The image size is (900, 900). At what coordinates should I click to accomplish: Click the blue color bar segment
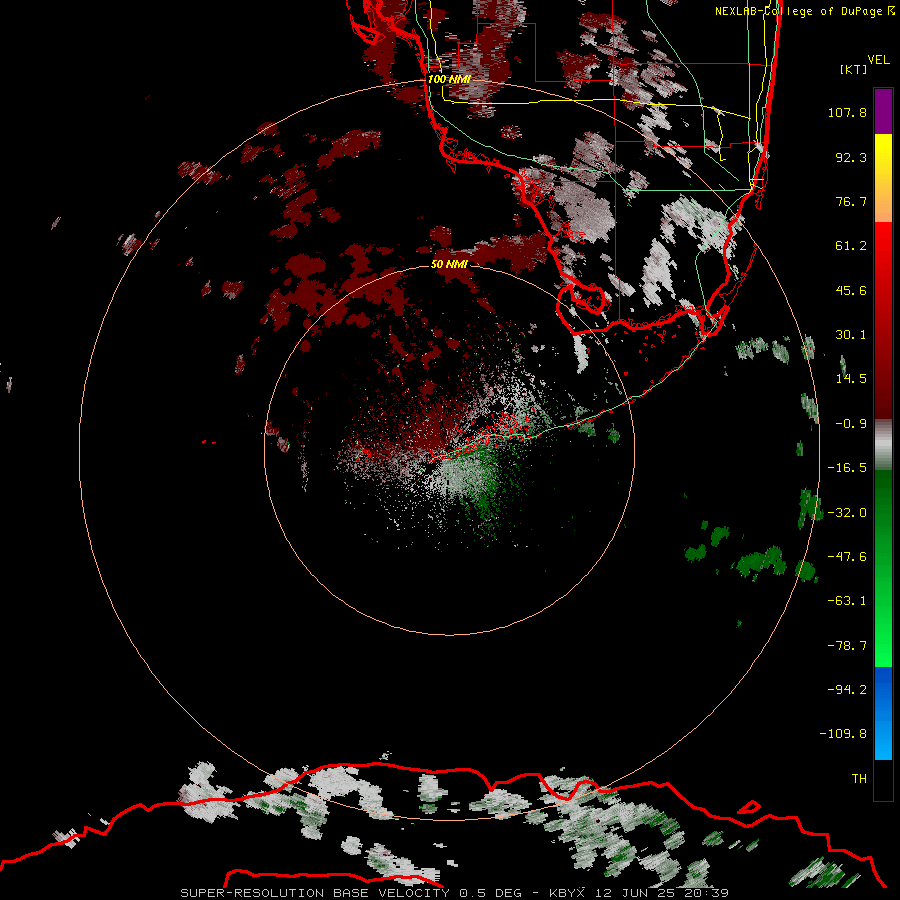pos(883,713)
